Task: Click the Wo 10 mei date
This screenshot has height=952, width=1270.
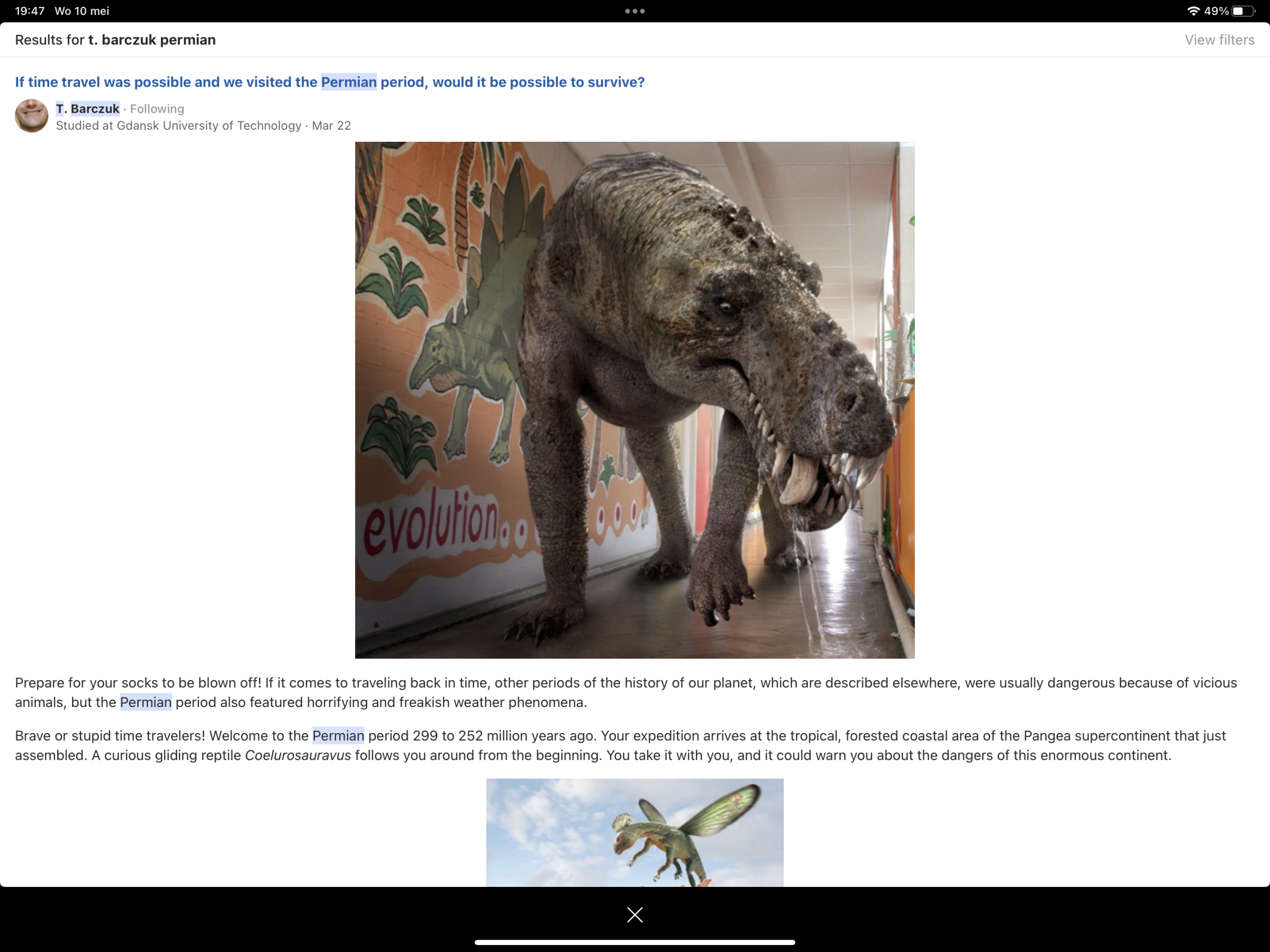Action: 81,11
